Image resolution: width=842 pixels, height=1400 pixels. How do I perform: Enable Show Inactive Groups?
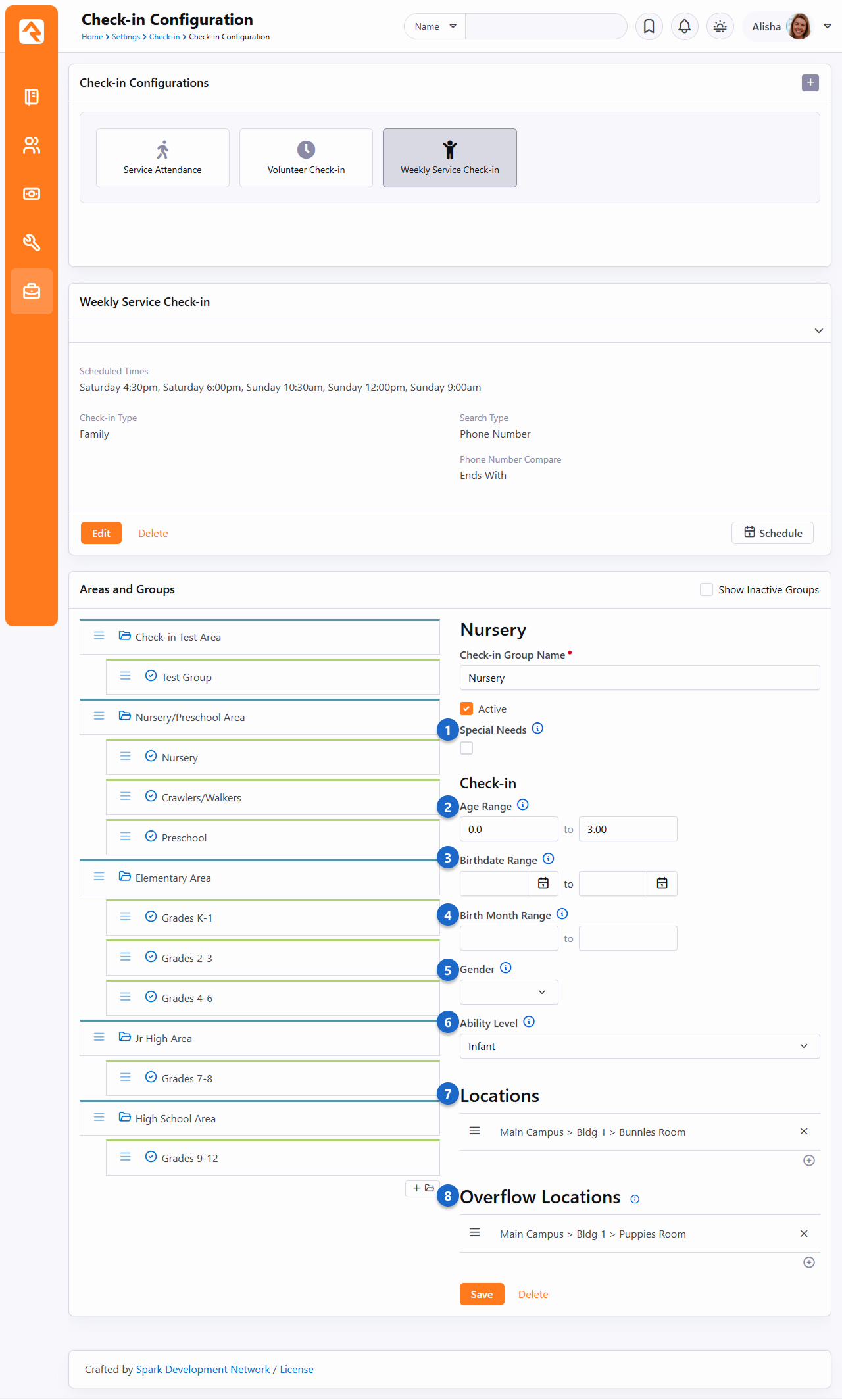[x=706, y=589]
